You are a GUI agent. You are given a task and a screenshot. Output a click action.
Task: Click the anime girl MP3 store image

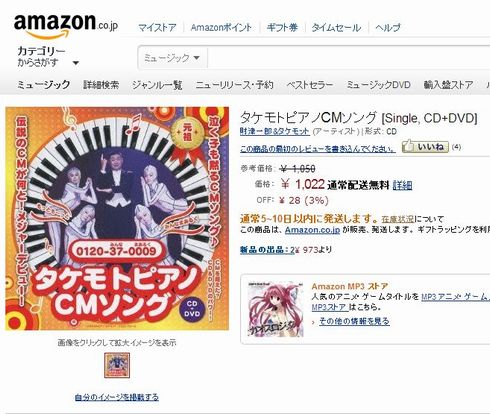coord(275,309)
